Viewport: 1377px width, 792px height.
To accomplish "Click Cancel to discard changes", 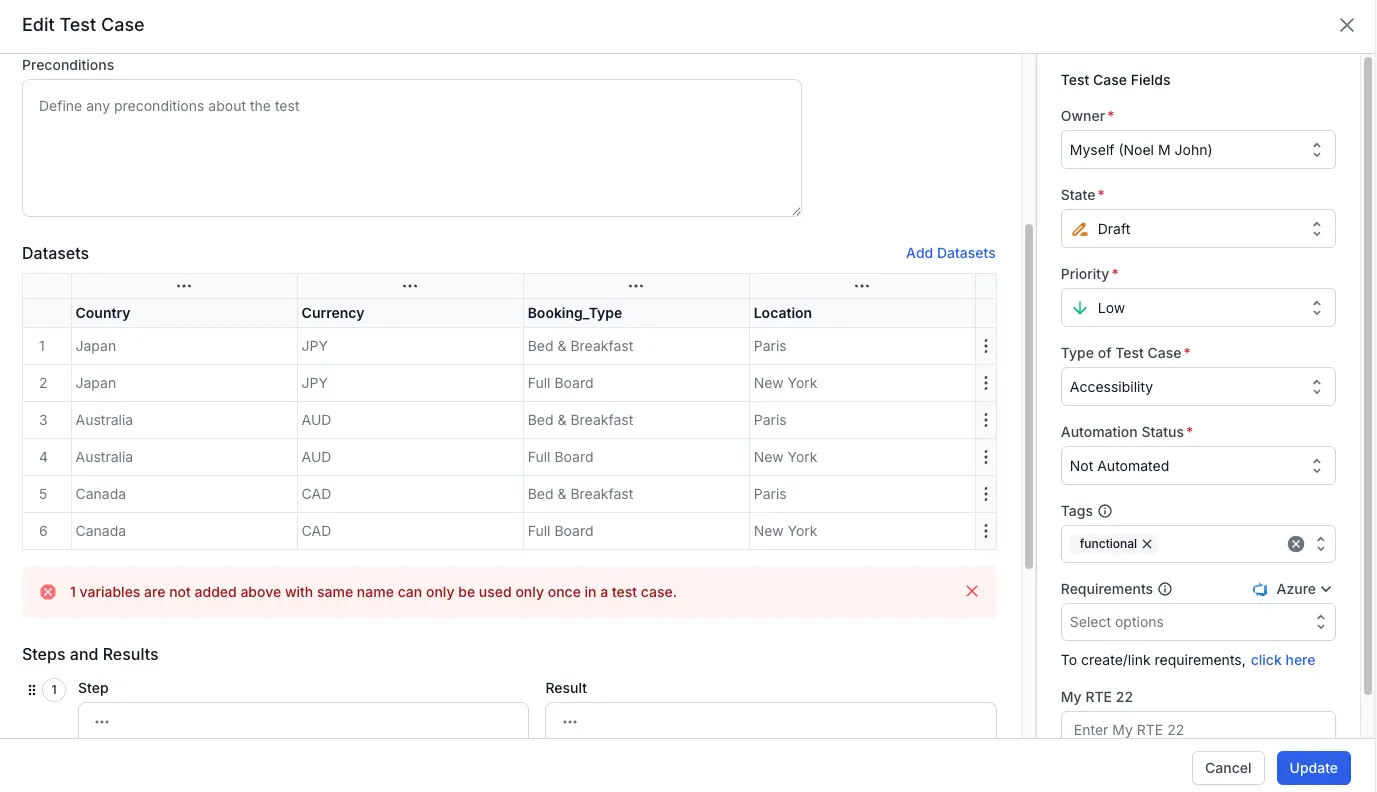I will click(1227, 768).
